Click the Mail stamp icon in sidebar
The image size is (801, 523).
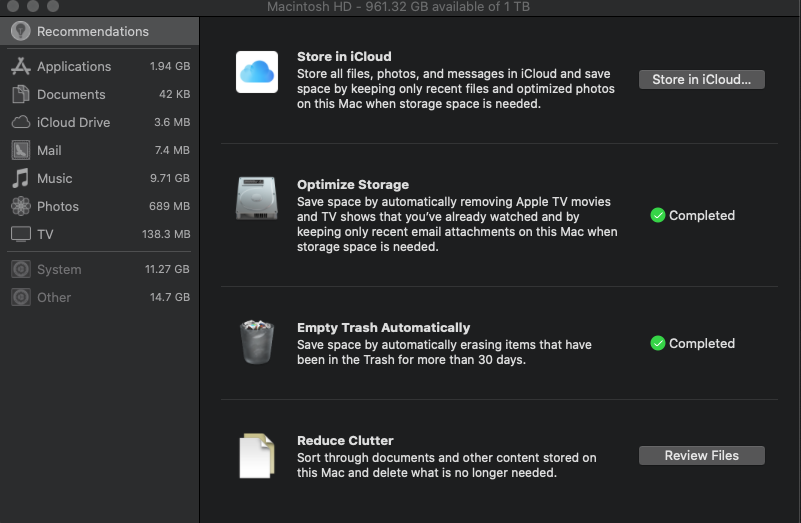(x=20, y=150)
